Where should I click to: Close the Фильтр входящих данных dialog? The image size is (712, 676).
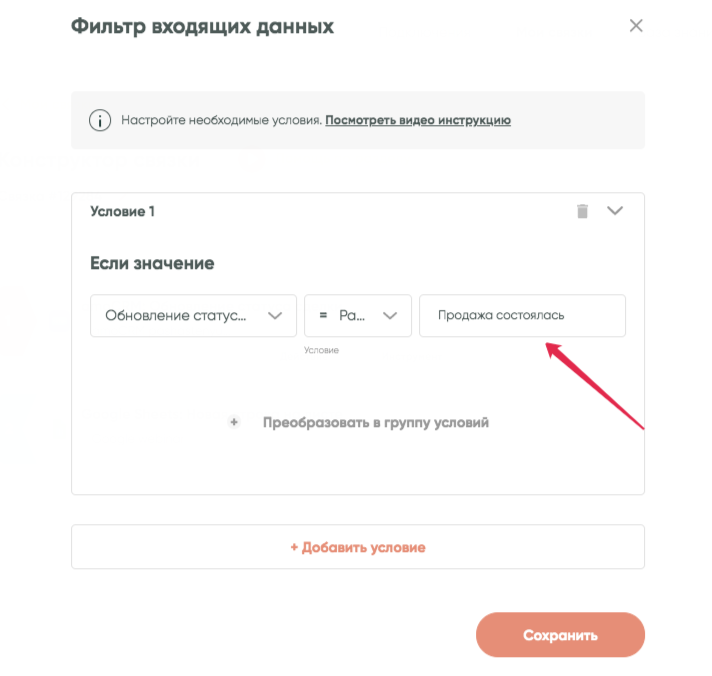tap(636, 26)
